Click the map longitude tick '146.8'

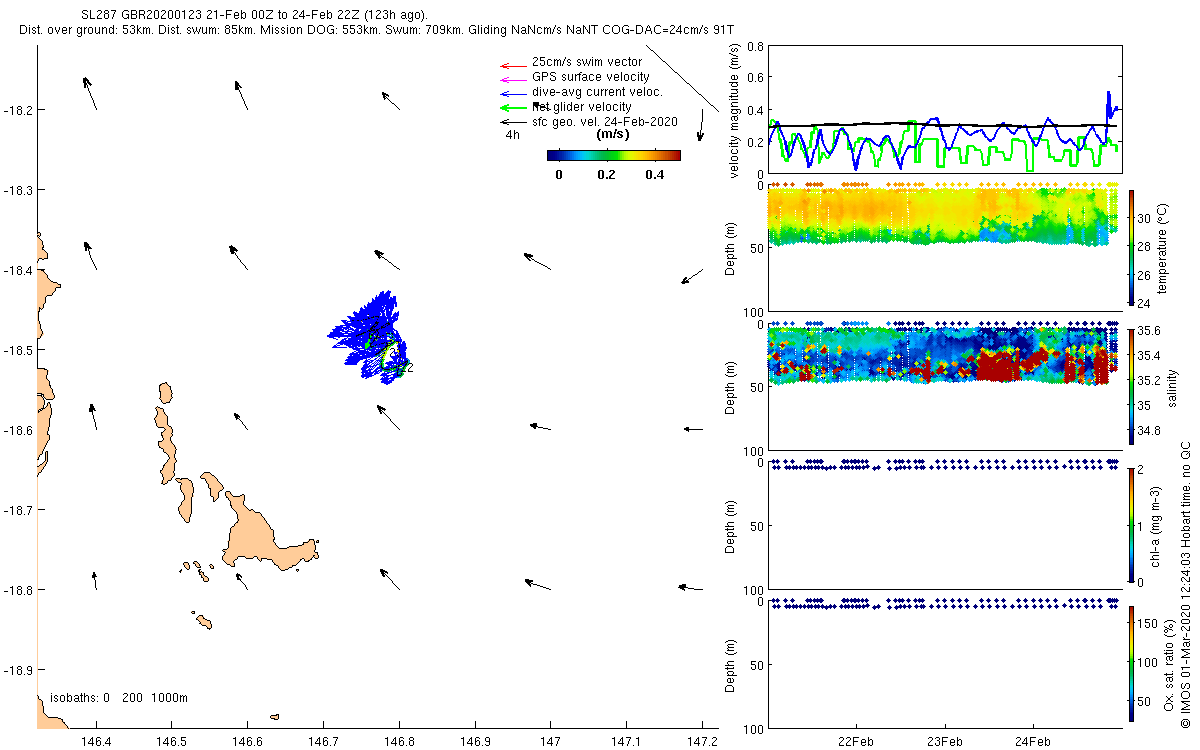pyautogui.click(x=399, y=743)
